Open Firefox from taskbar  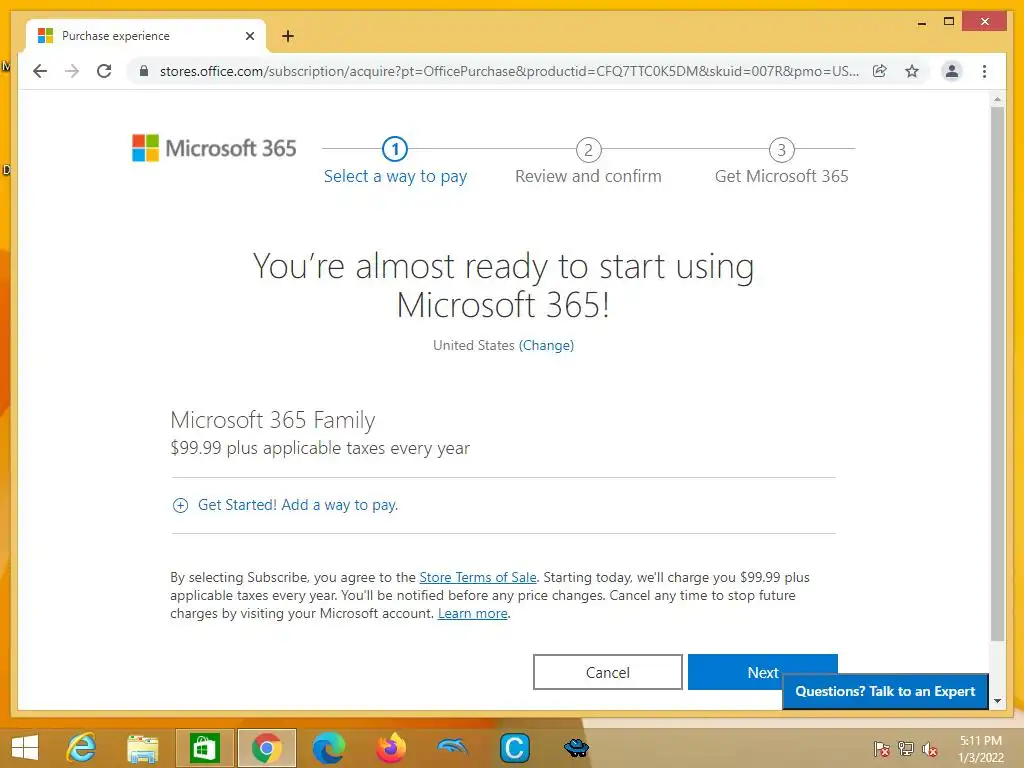pyautogui.click(x=391, y=748)
